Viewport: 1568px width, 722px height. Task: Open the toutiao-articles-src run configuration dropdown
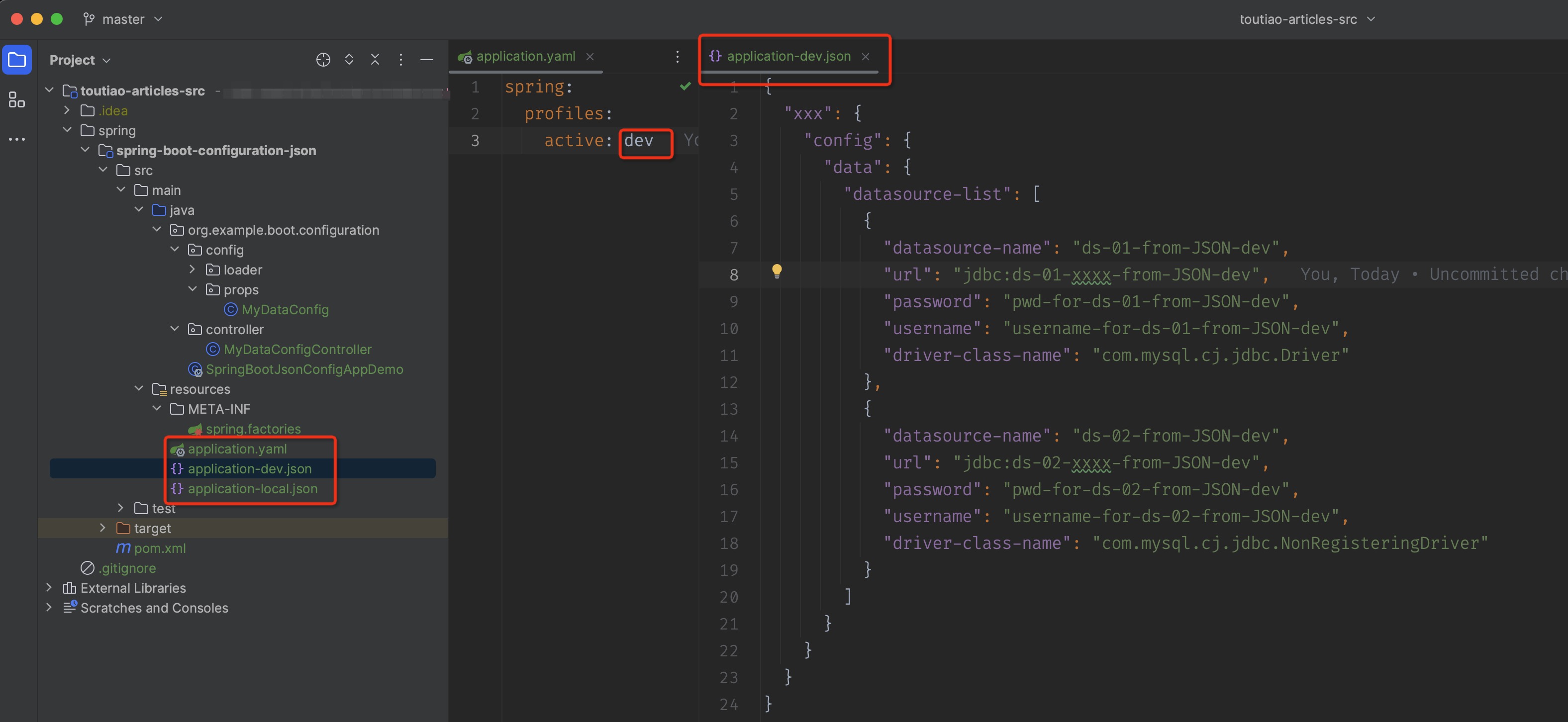1307,19
